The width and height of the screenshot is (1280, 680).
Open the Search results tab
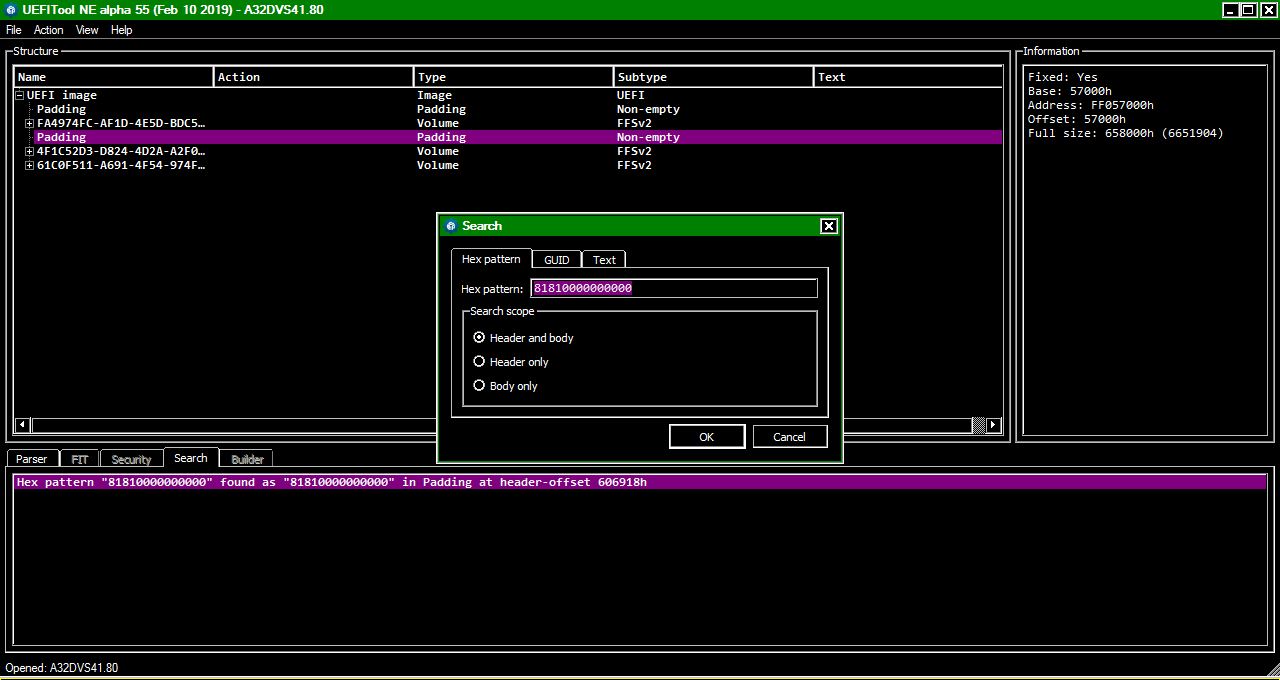pos(191,458)
